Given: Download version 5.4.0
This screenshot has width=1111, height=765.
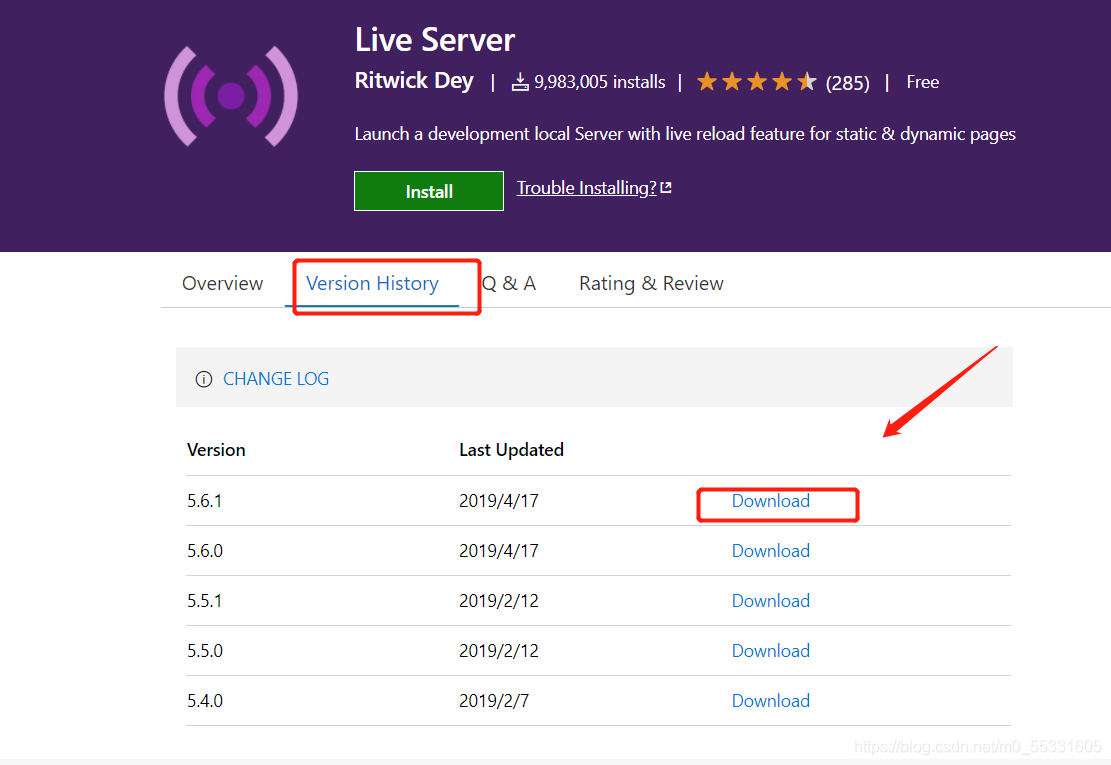Looking at the screenshot, I should point(770,701).
